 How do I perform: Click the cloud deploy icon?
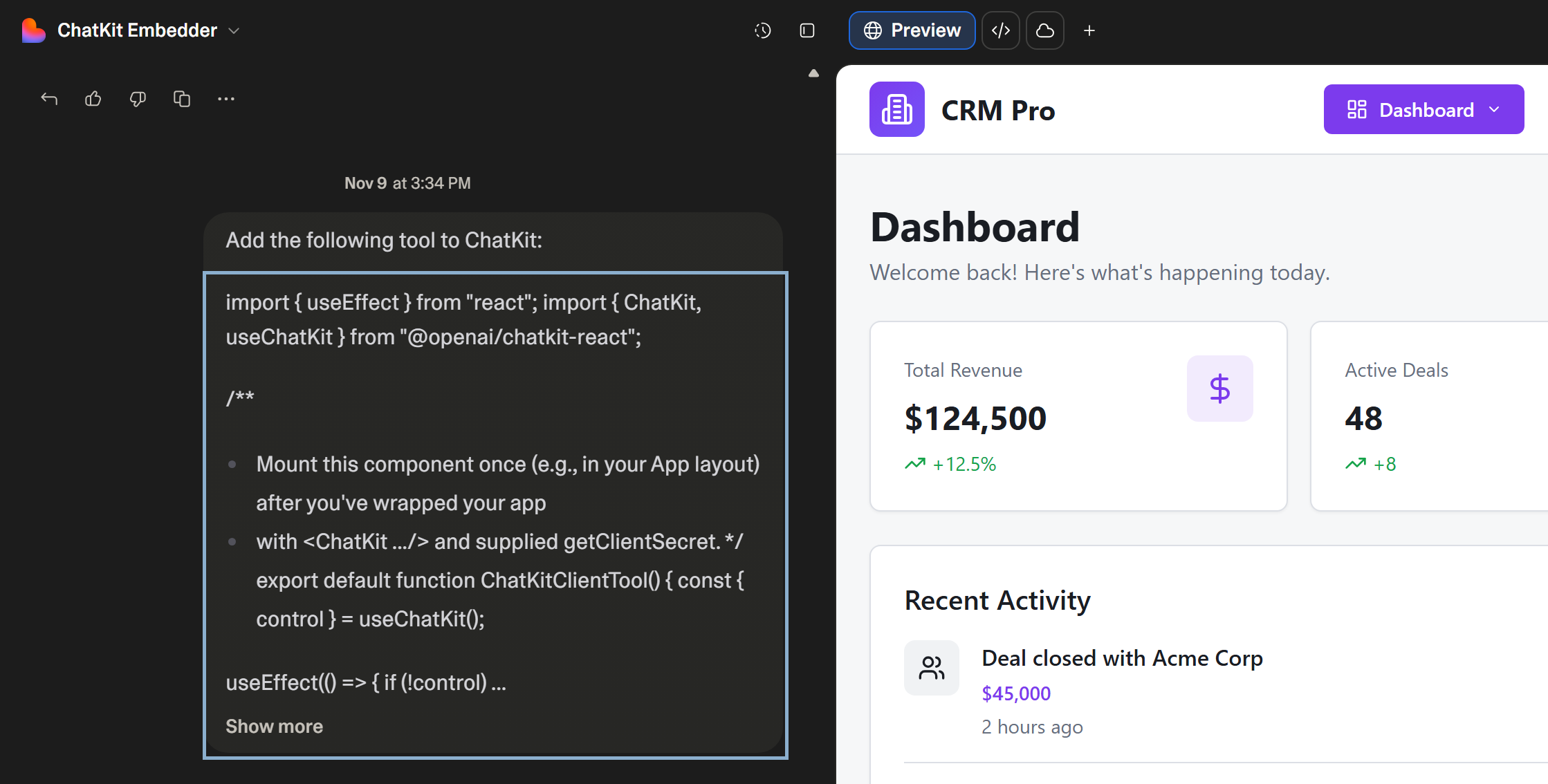(1044, 30)
